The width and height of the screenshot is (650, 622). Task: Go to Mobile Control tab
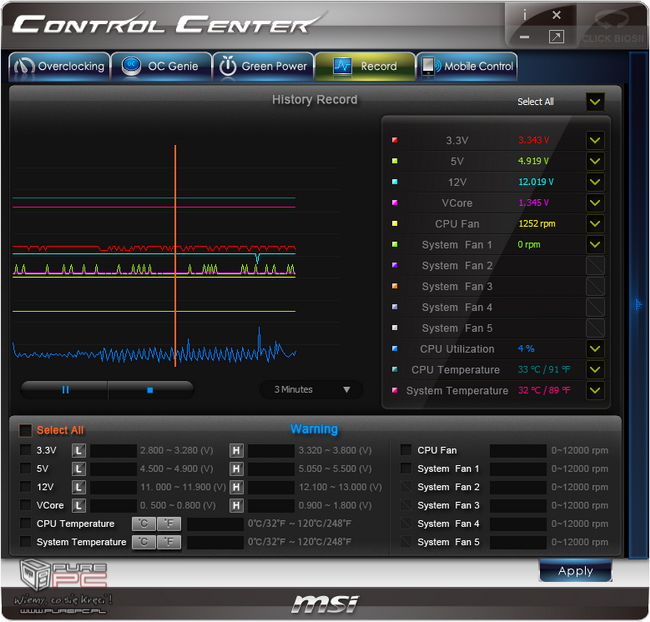(x=467, y=66)
